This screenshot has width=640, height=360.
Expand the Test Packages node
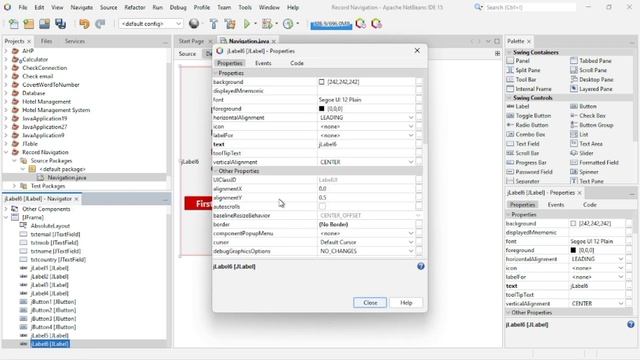[14, 186]
